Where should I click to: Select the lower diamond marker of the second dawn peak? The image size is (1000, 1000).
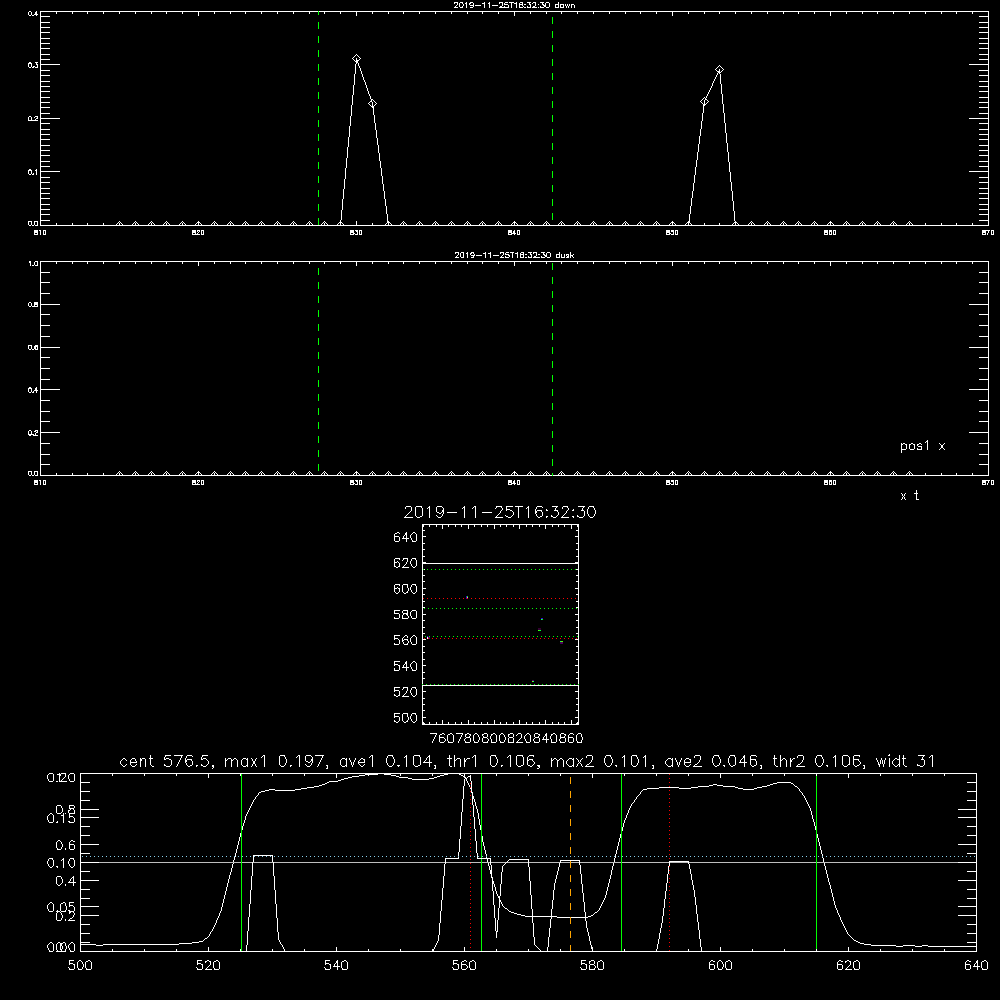click(x=704, y=102)
